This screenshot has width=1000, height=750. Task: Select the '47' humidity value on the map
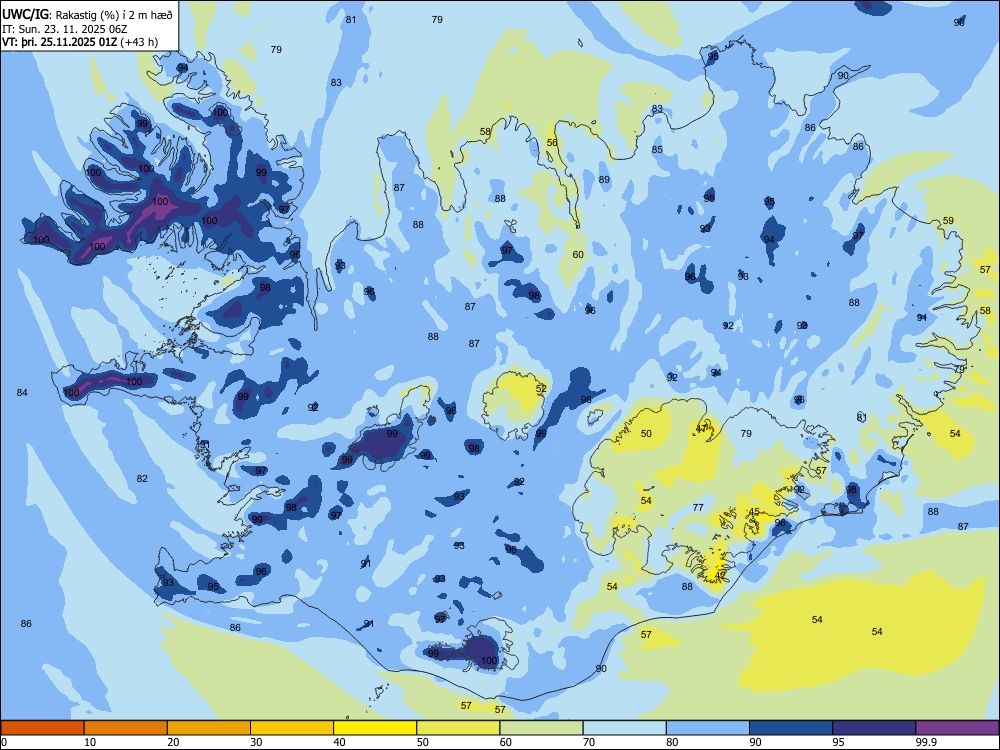click(702, 428)
